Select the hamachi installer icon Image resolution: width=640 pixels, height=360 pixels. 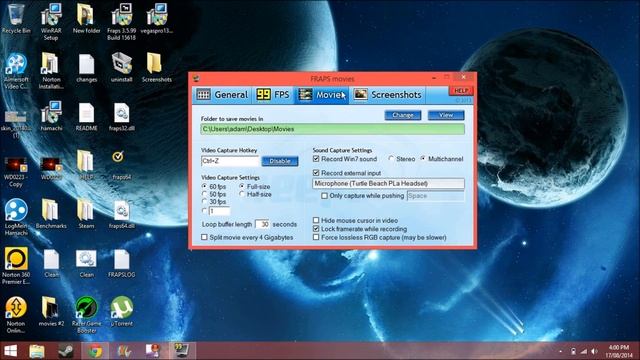pyautogui.click(x=51, y=116)
